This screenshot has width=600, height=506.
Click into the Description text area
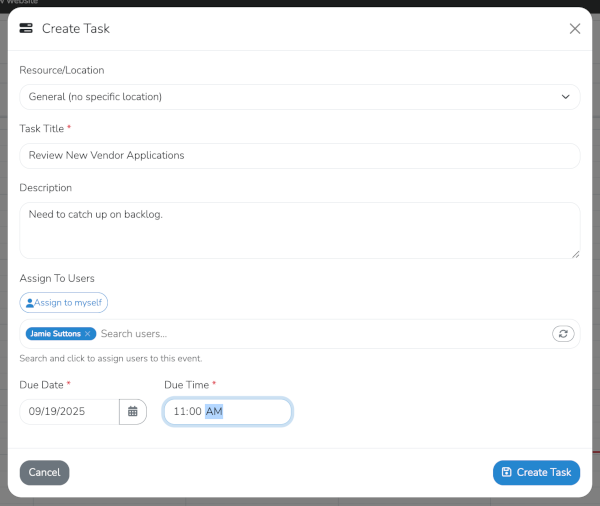coord(299,231)
